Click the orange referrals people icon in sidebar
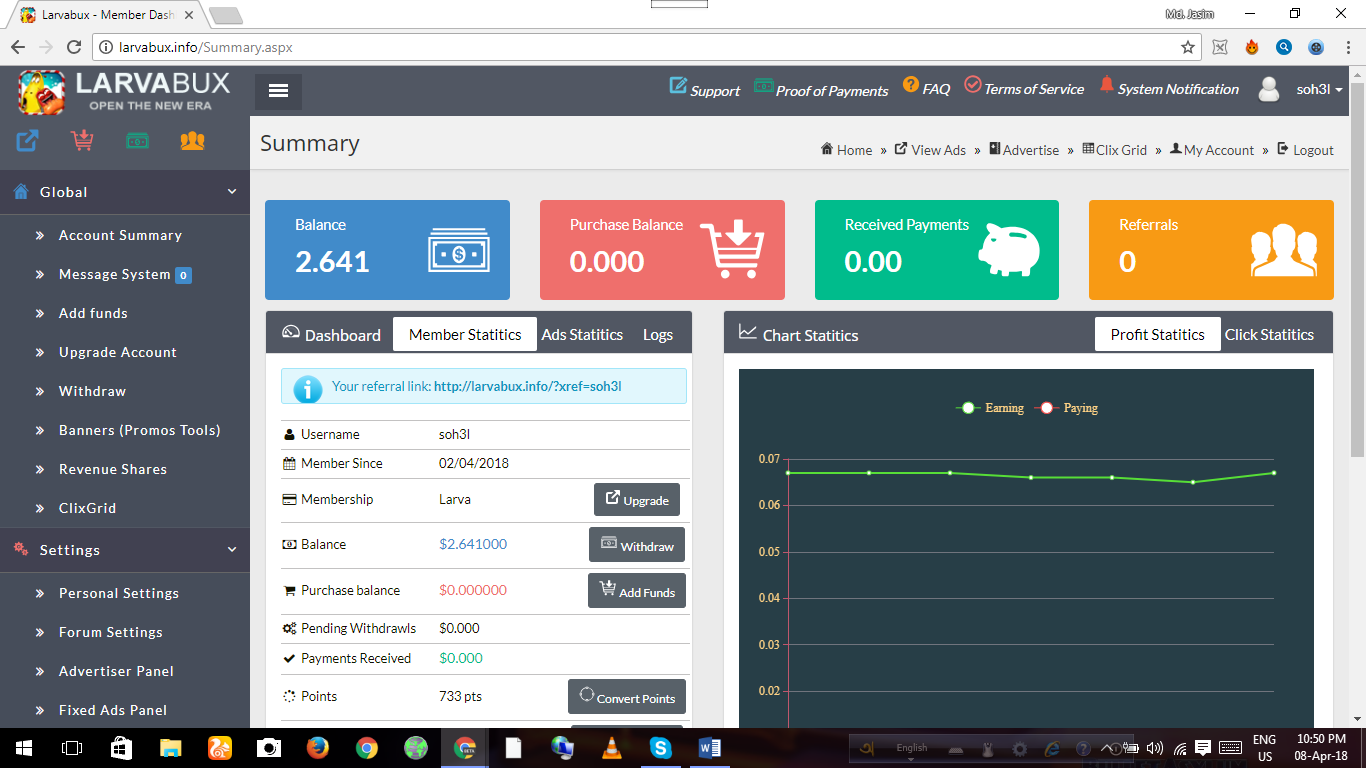This screenshot has width=1366, height=768. pyautogui.click(x=192, y=141)
